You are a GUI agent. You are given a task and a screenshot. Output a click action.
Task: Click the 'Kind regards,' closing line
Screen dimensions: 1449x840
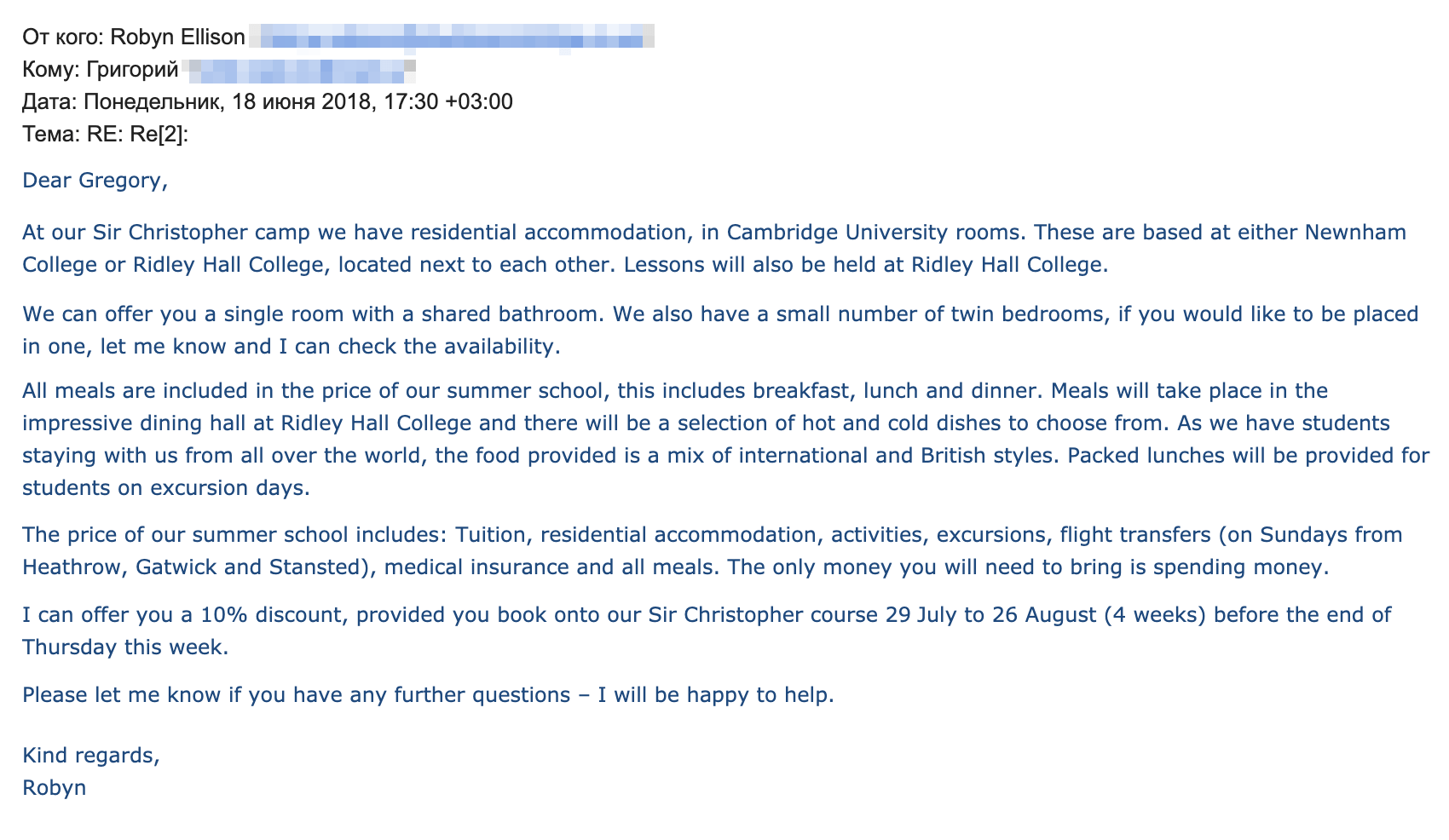91,755
